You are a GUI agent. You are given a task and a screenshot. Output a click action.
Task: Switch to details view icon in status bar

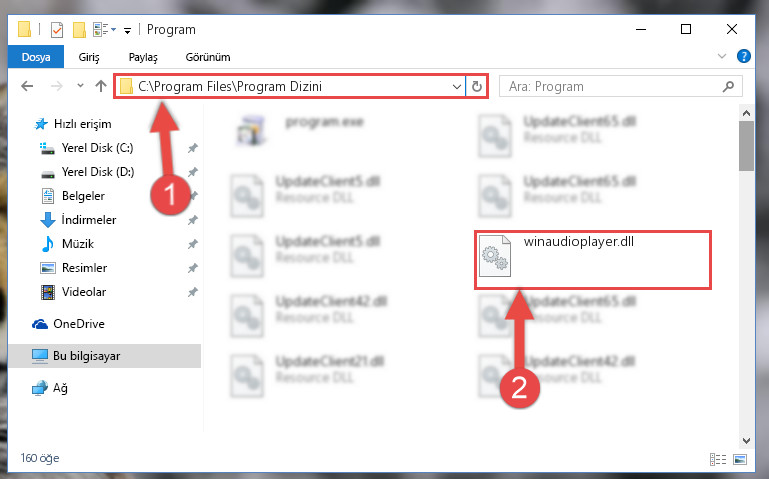pyautogui.click(x=718, y=459)
